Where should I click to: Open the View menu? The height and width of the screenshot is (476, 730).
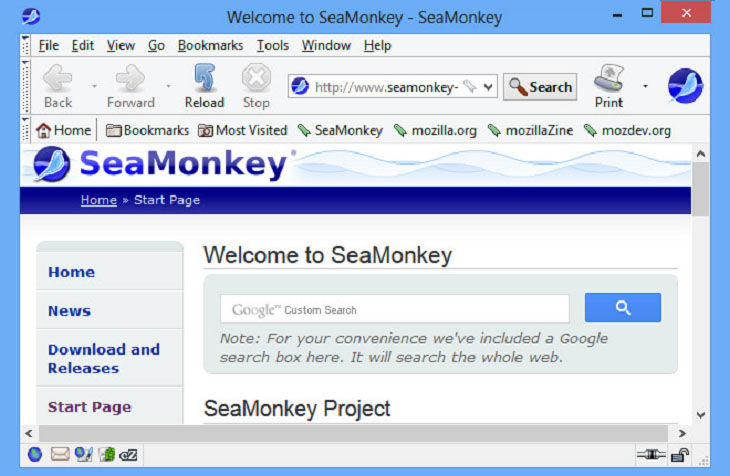click(121, 46)
